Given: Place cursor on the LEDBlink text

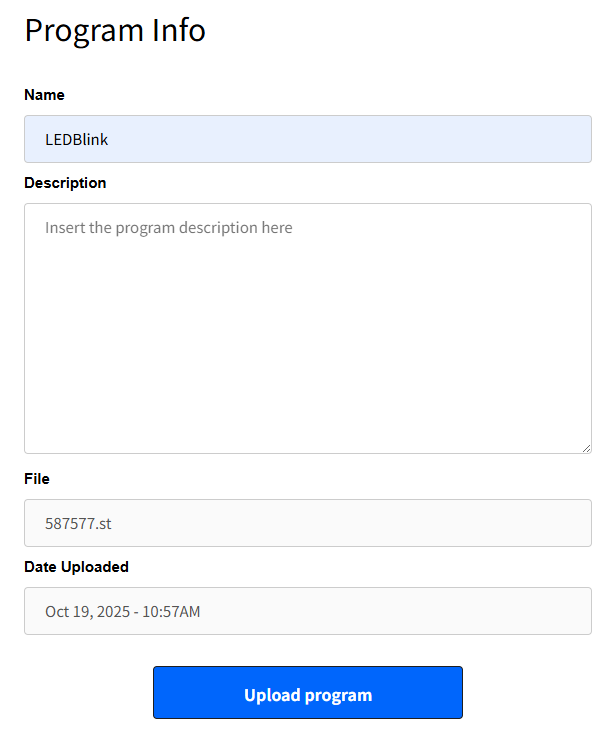Looking at the screenshot, I should (x=76, y=140).
